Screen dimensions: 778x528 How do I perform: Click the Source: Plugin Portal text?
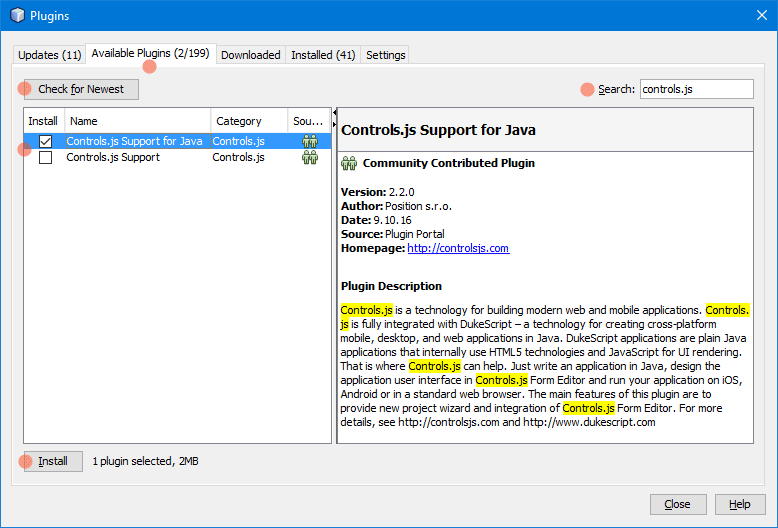[x=392, y=234]
